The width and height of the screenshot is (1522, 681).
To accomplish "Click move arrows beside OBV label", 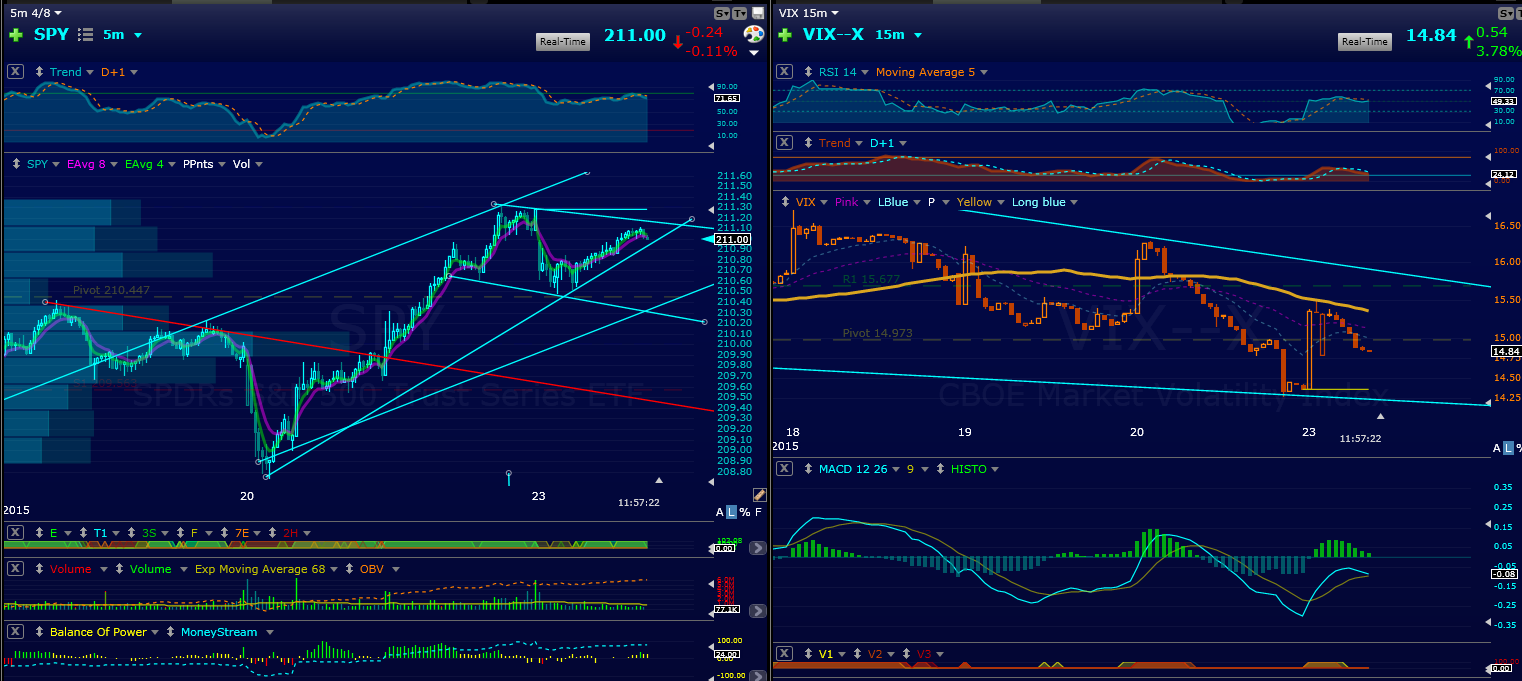I will pos(350,569).
